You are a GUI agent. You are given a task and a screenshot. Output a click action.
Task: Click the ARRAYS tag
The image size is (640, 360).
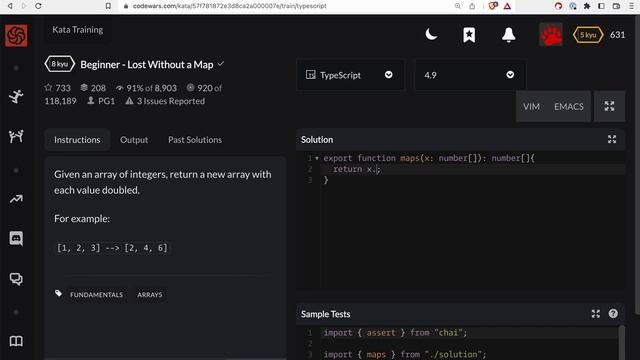pyautogui.click(x=150, y=295)
